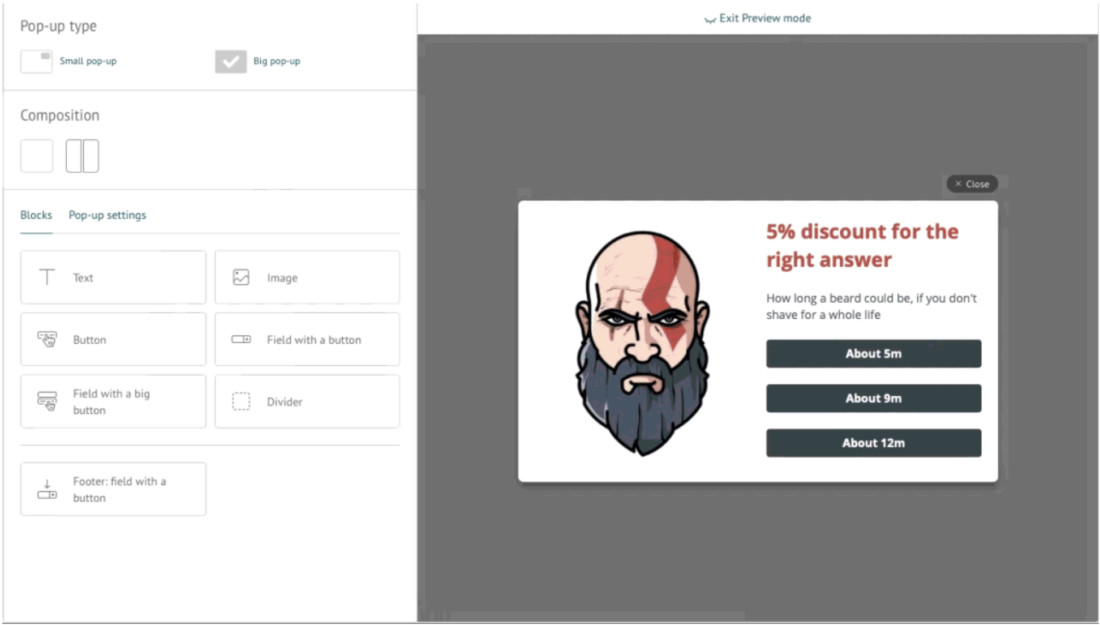Image resolution: width=1100 pixels, height=625 pixels.
Task: Click the Button block hand icon
Action: pyautogui.click(x=47, y=340)
